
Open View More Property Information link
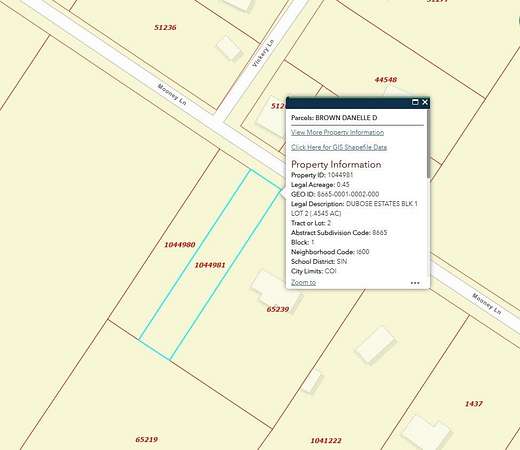coord(337,132)
